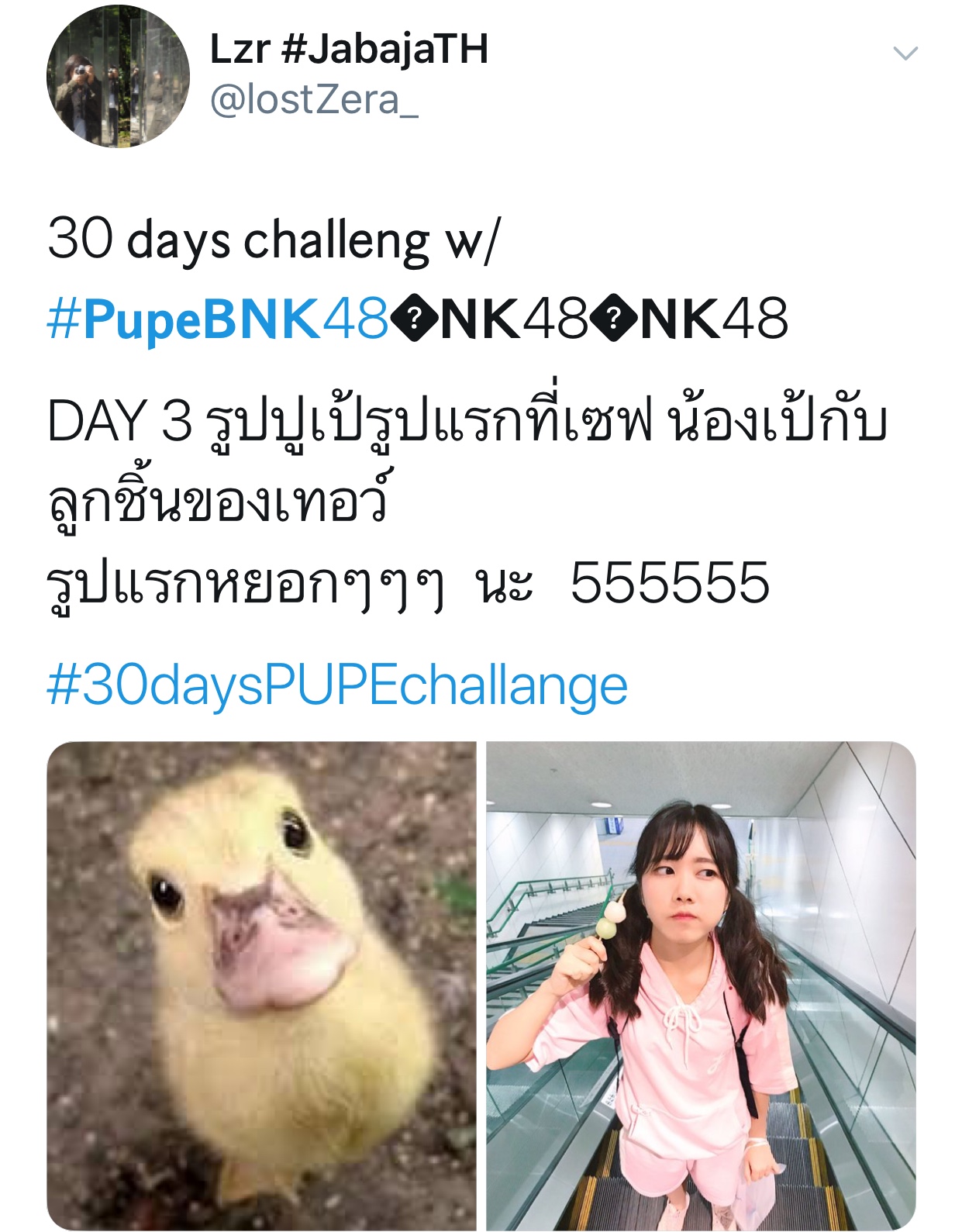Image resolution: width=962 pixels, height=1232 pixels.
Task: Click the first question-mark diamond glyph
Action: 415,319
